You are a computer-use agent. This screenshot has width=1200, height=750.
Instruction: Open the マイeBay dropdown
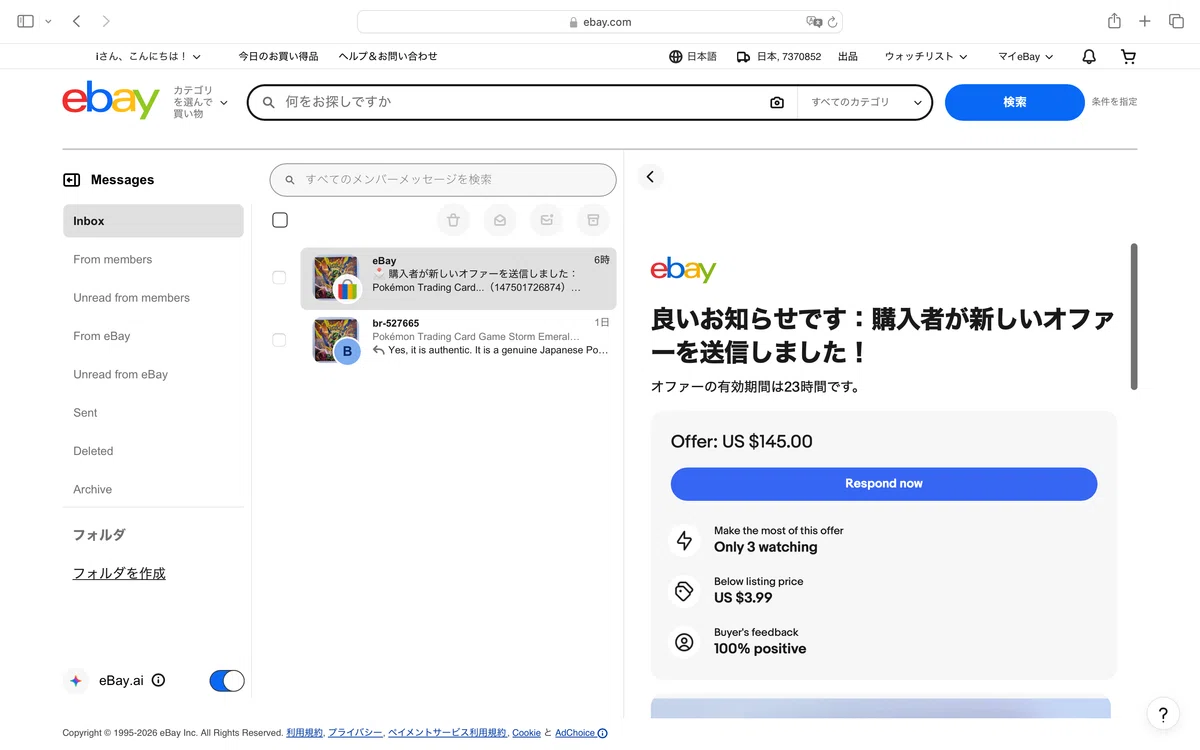[1026, 57]
